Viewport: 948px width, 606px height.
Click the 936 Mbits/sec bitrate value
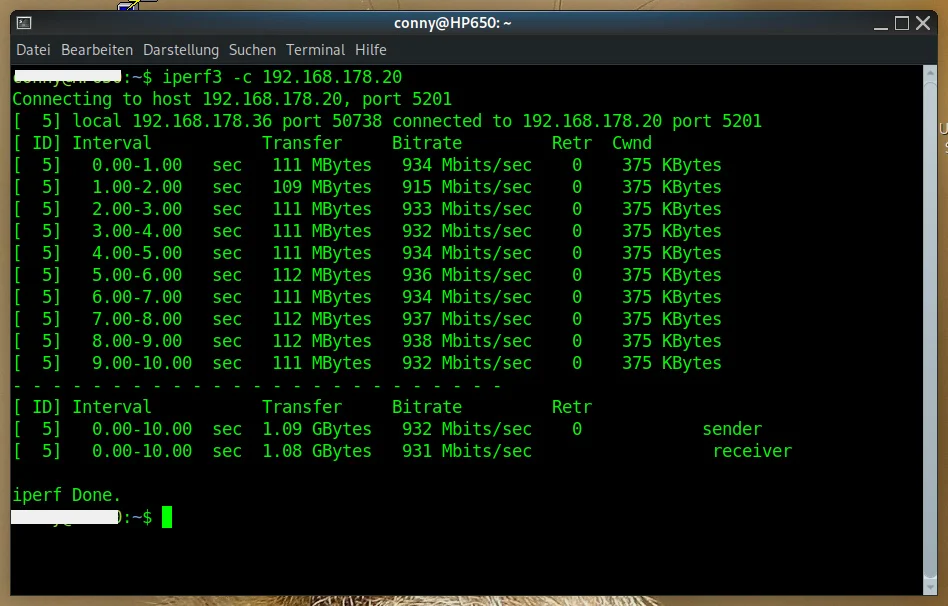pyautogui.click(x=467, y=275)
